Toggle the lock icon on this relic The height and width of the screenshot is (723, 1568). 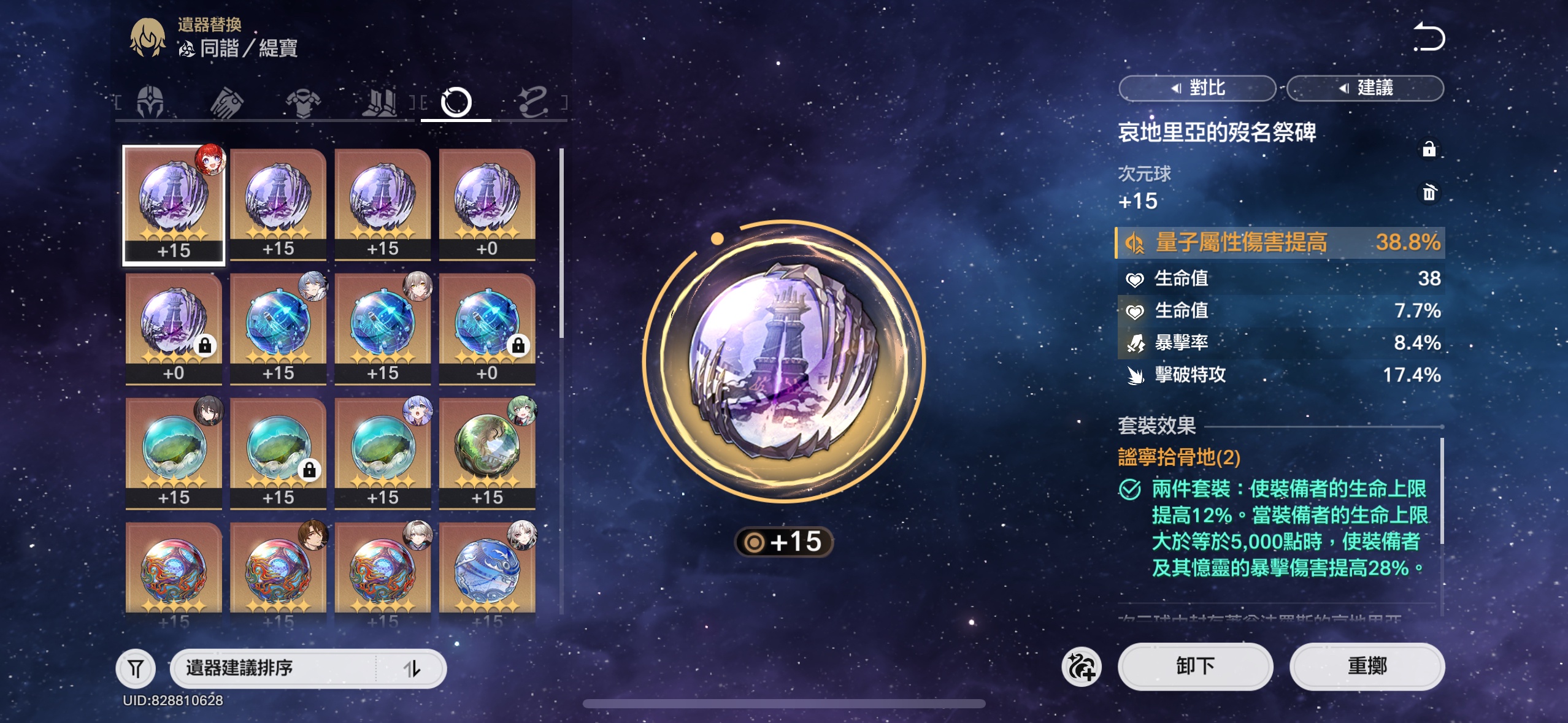point(1429,149)
